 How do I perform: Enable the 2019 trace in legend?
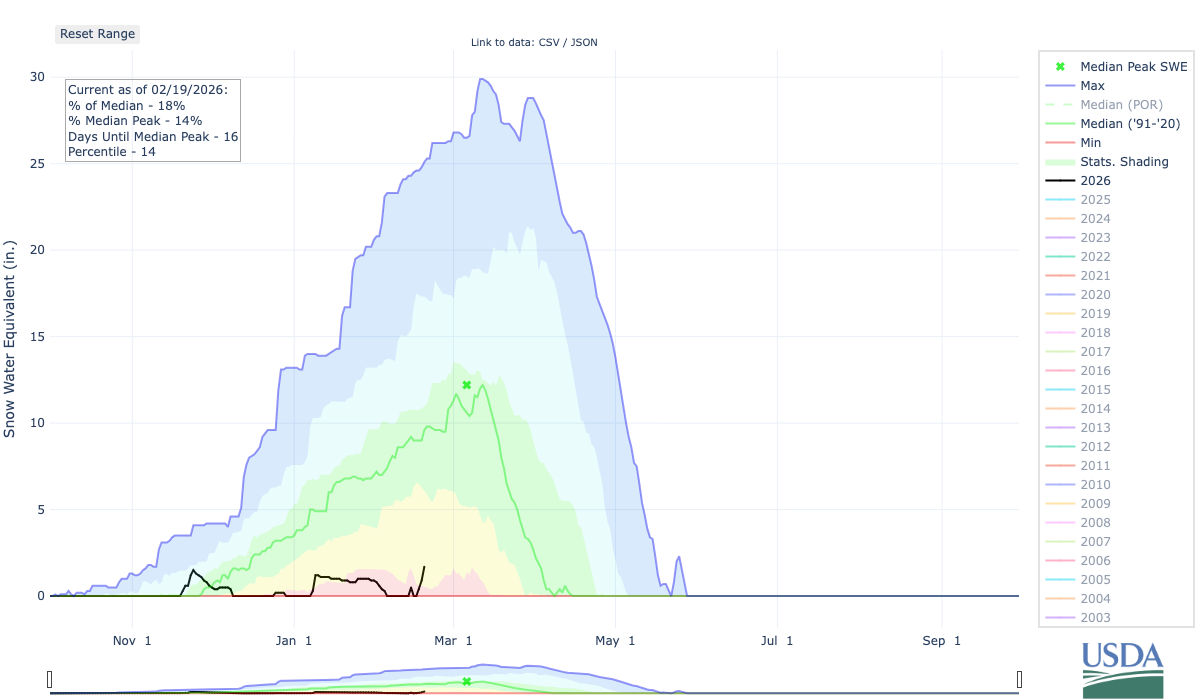1095,314
